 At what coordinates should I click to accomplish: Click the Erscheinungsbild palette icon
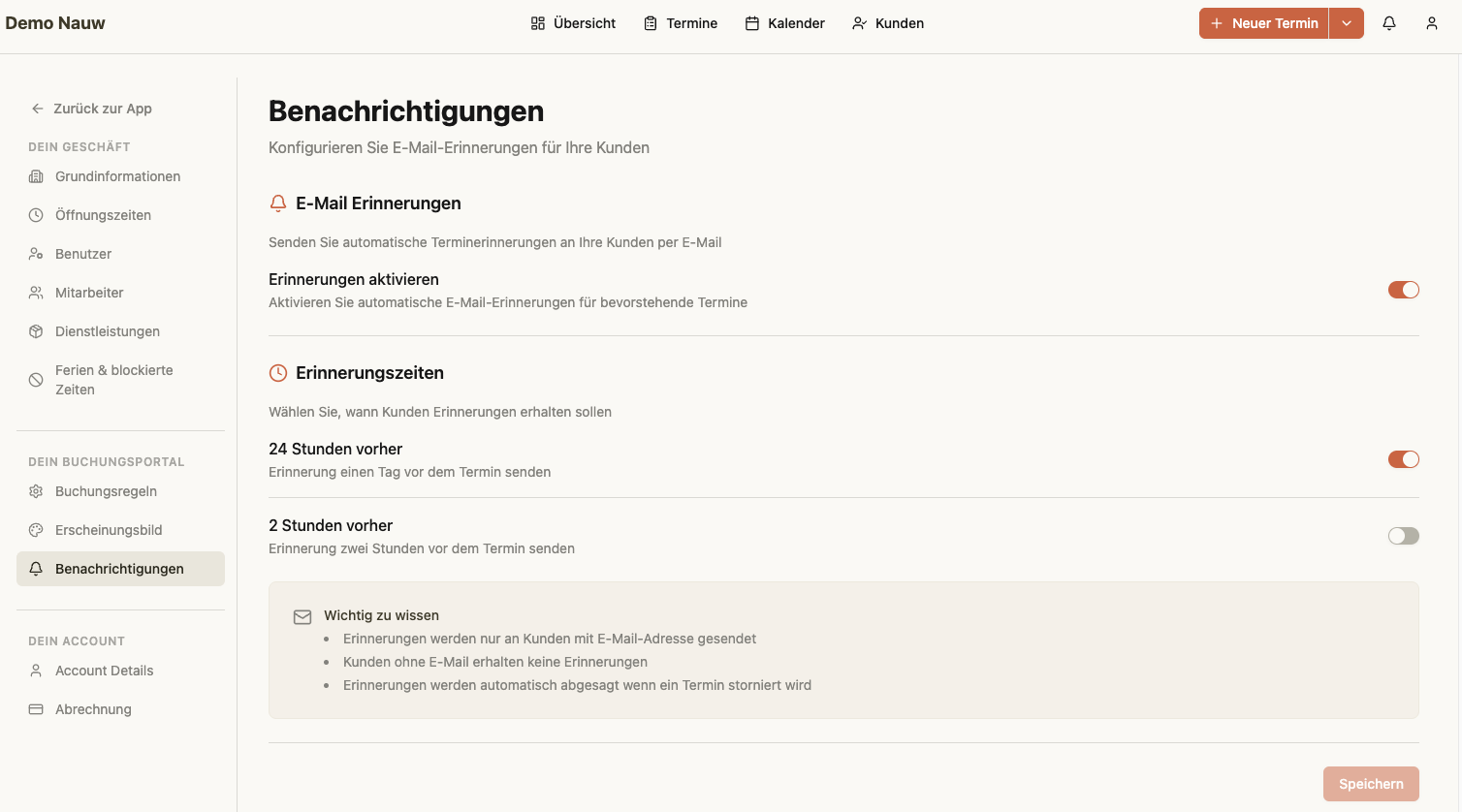pos(36,530)
